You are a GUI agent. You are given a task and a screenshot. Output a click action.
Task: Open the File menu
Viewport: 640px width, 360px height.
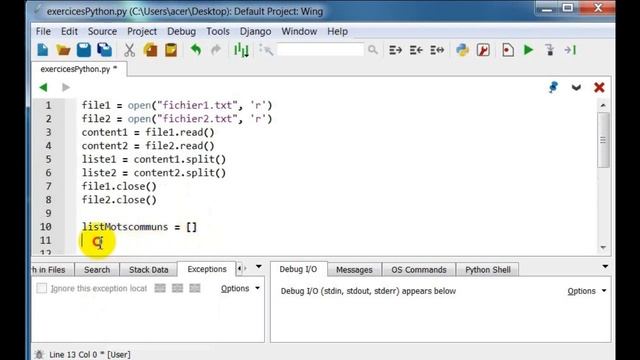[x=43, y=31]
